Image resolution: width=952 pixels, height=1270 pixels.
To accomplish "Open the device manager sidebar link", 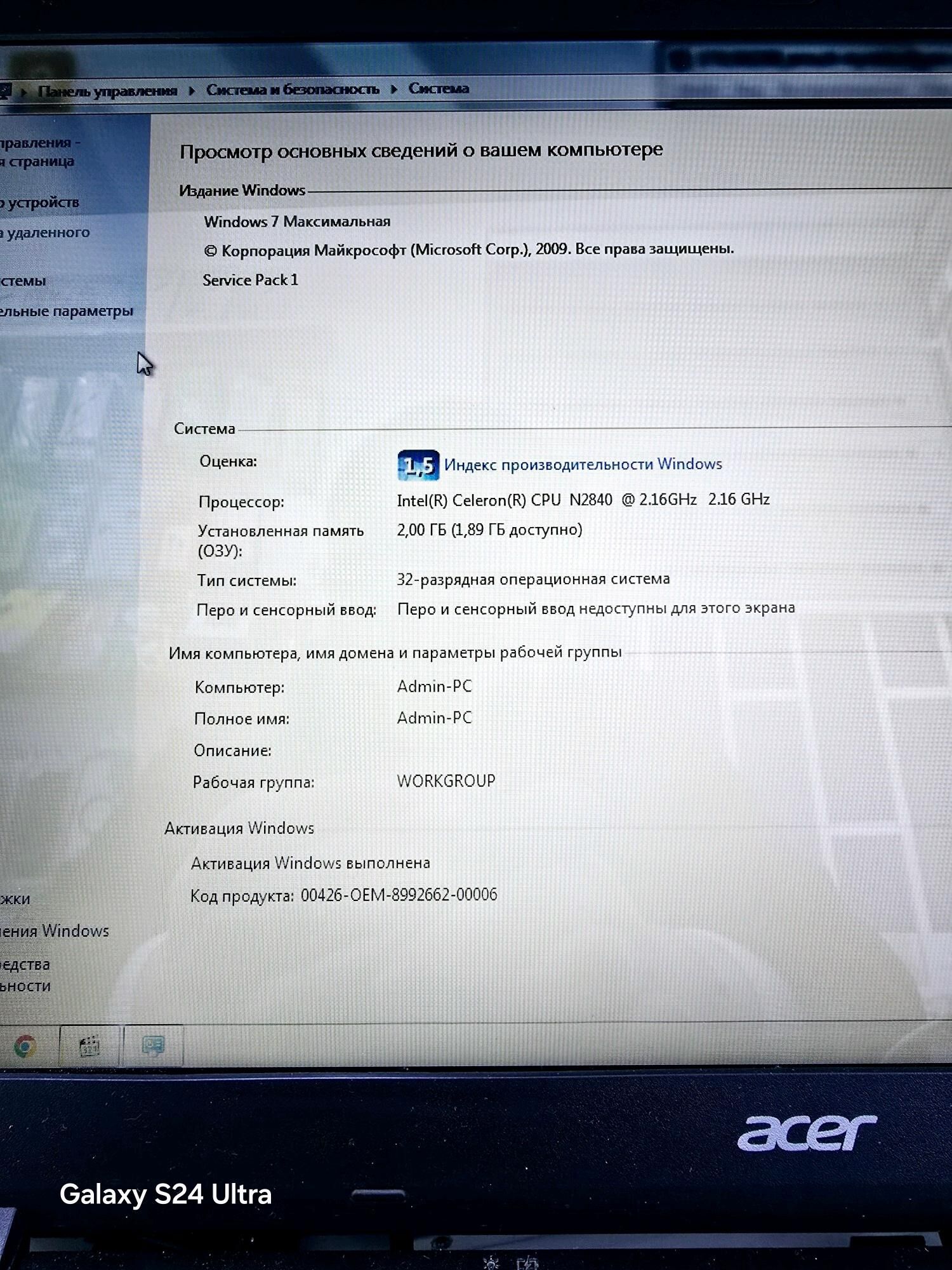I will 39,203.
